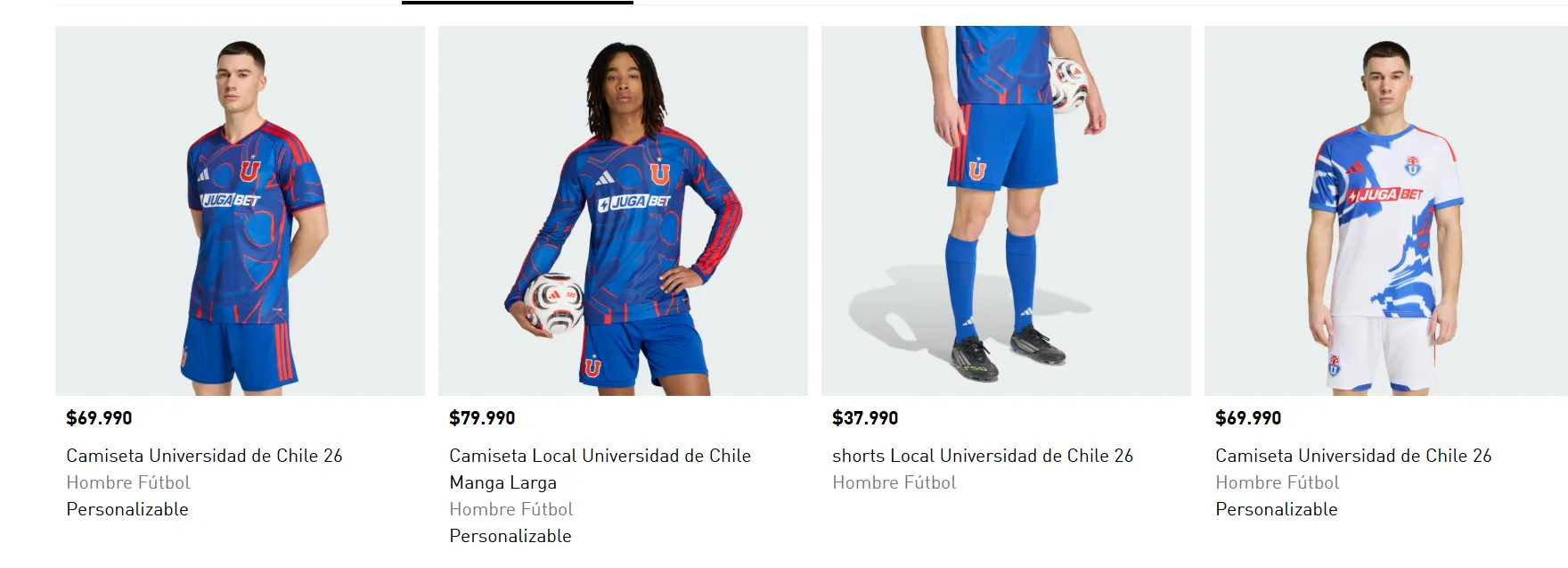Image resolution: width=1568 pixels, height=568 pixels.
Task: Click 'Hombre Fútbol' under the first jersey
Action: [128, 482]
